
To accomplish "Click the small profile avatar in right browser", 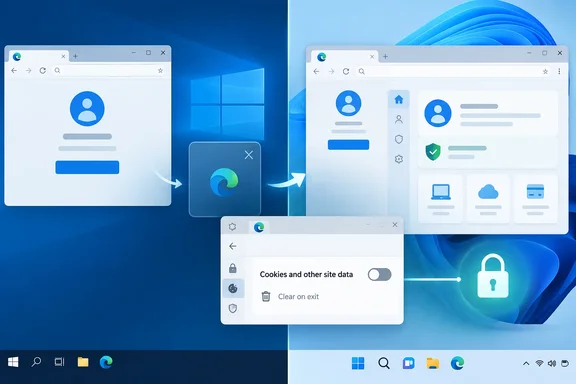I will [x=348, y=103].
